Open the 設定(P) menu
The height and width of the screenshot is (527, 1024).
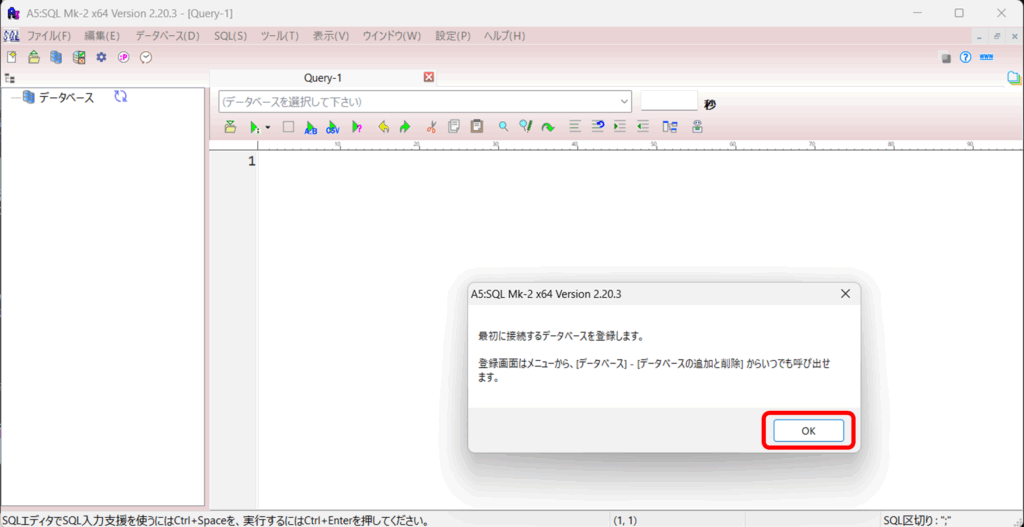pyautogui.click(x=453, y=36)
